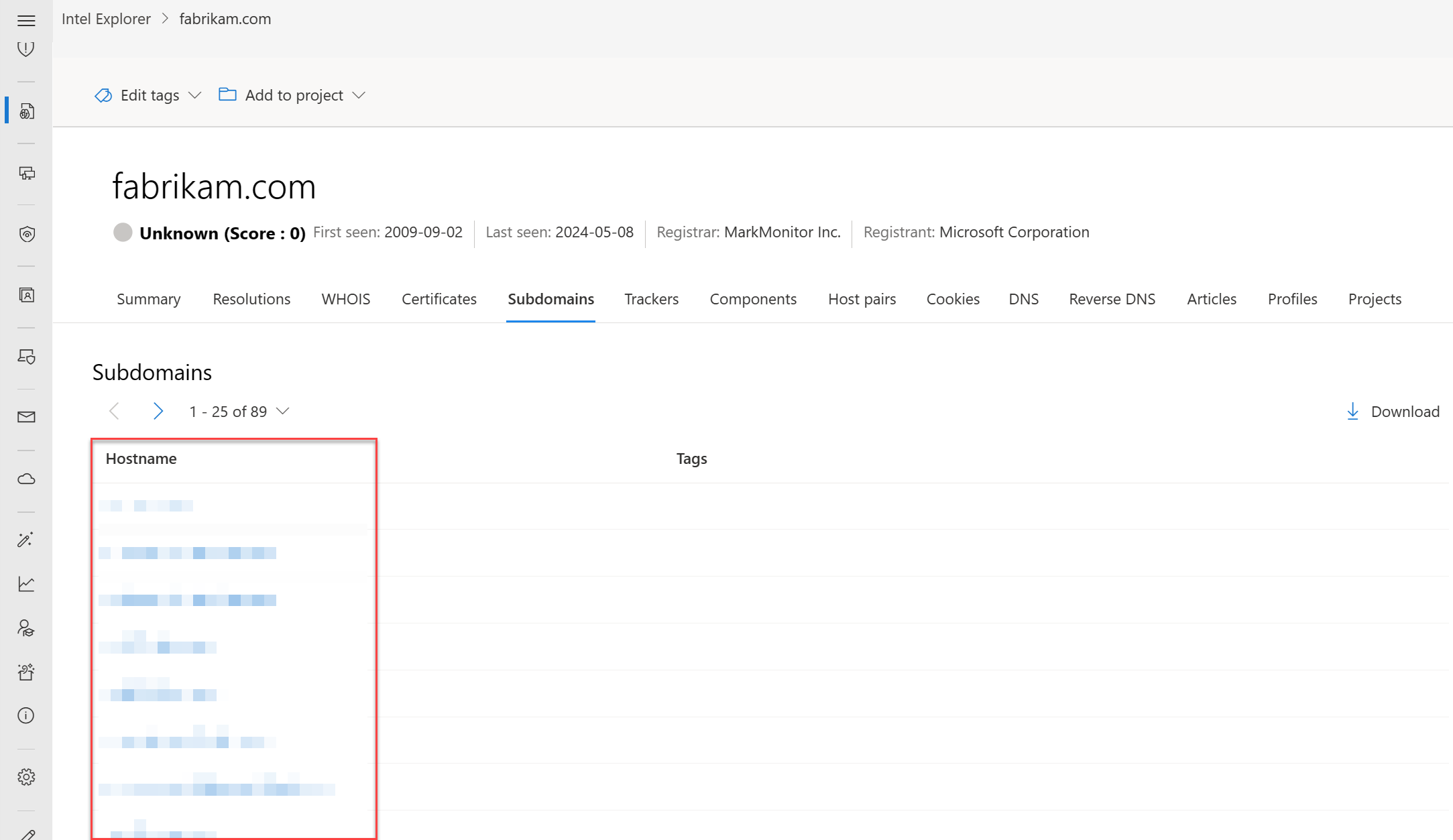Click the Intel Explorer breadcrumb link
Viewport: 1453px width, 840px height.
point(106,19)
